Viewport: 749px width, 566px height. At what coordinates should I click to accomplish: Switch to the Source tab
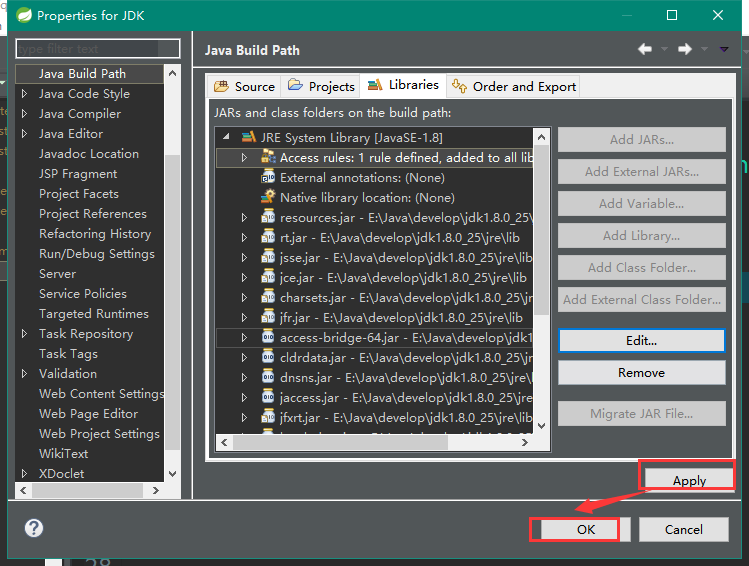[244, 86]
